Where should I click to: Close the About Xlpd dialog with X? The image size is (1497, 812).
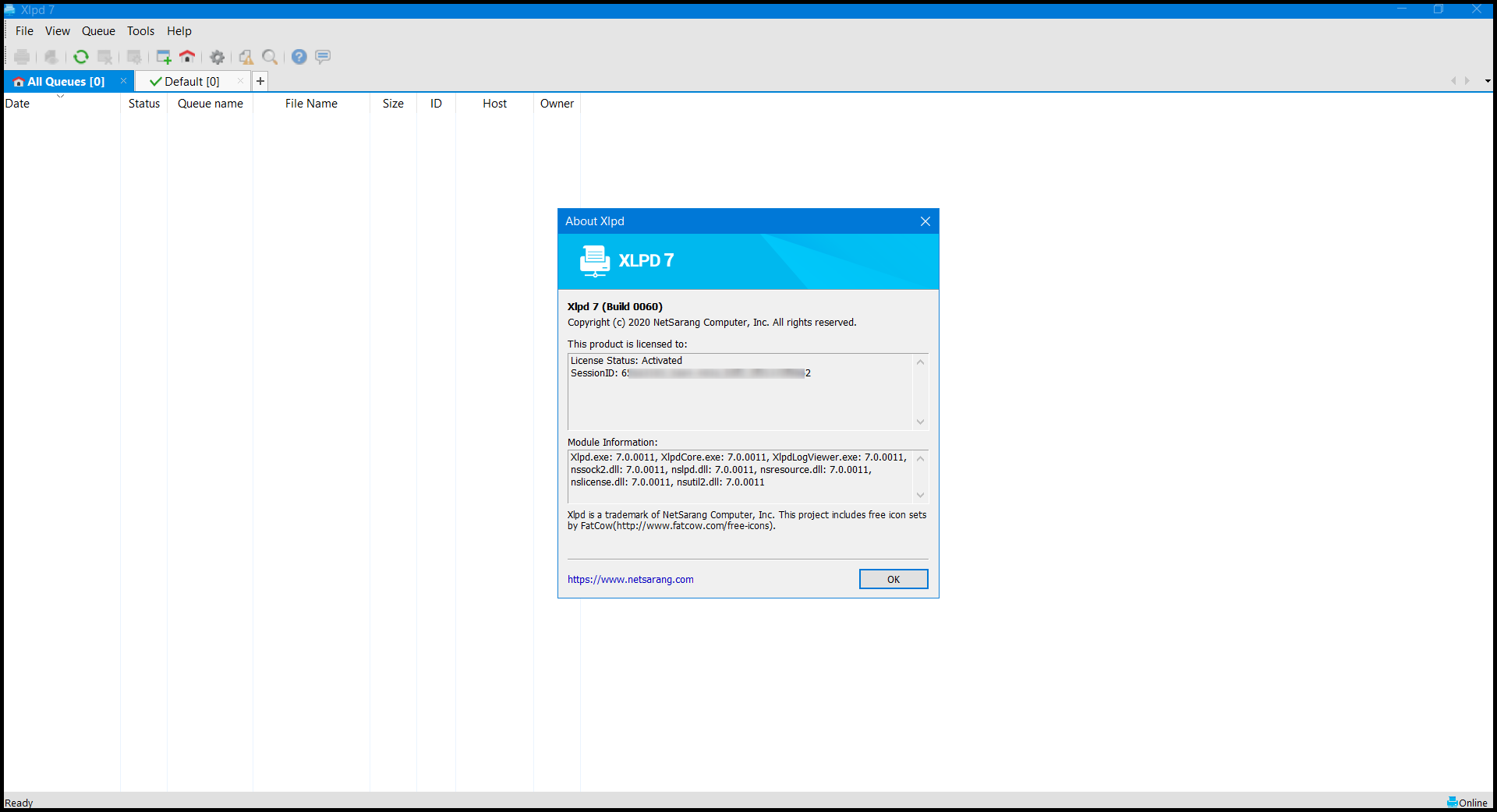[925, 221]
